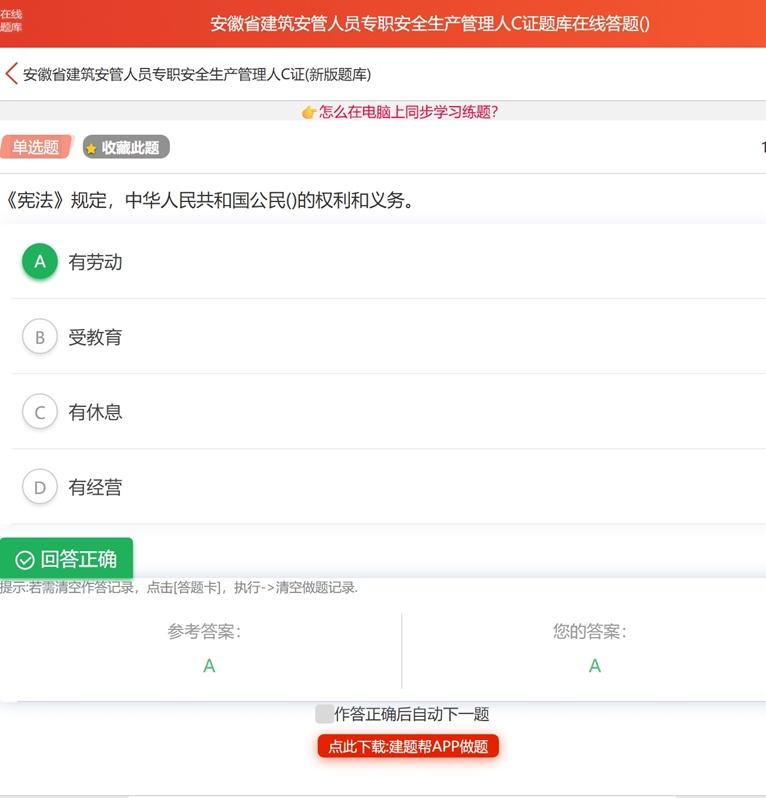Image resolution: width=766 pixels, height=798 pixels.
Task: Click the checkmark icon in 回答正确 badge
Action: [x=24, y=560]
